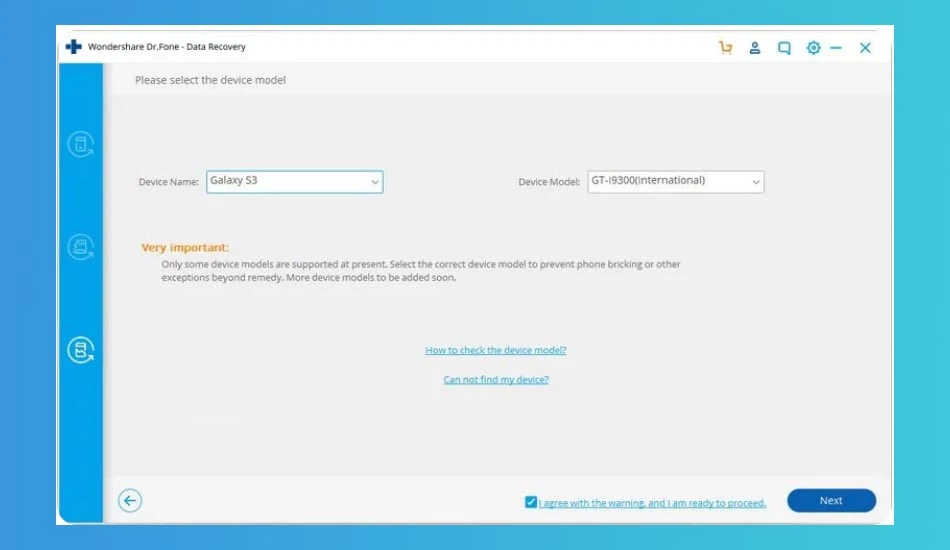Viewport: 950px width, 550px height.
Task: Uncheck the agree with warning checkbox
Action: (531, 502)
